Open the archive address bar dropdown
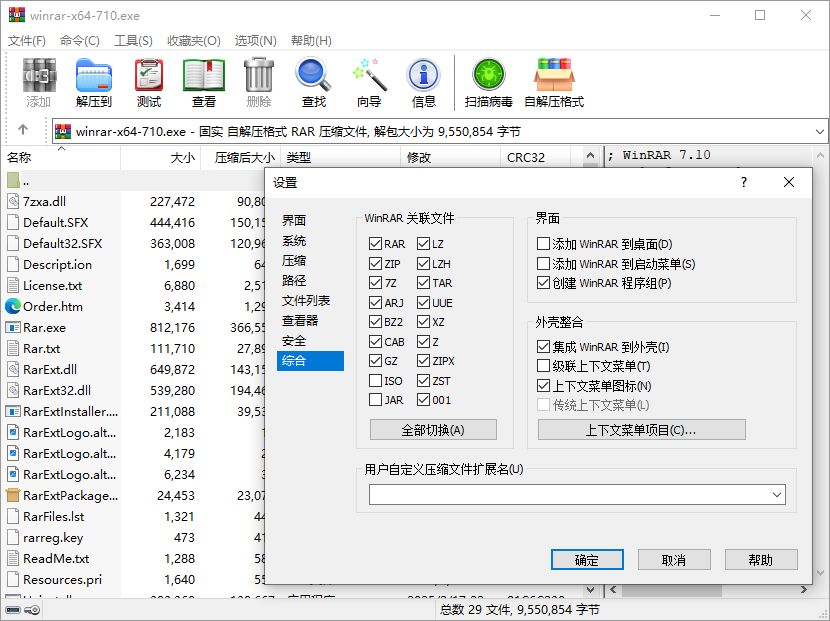 (819, 131)
